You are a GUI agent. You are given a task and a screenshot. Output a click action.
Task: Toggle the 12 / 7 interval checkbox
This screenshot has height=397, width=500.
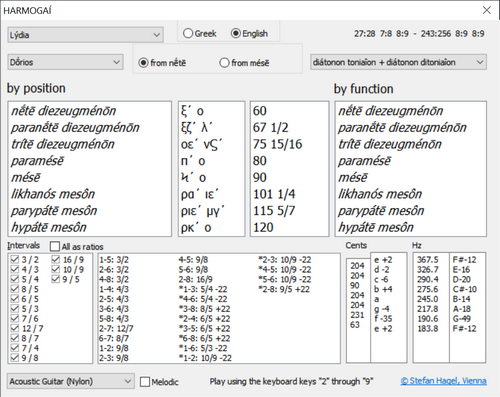15,328
